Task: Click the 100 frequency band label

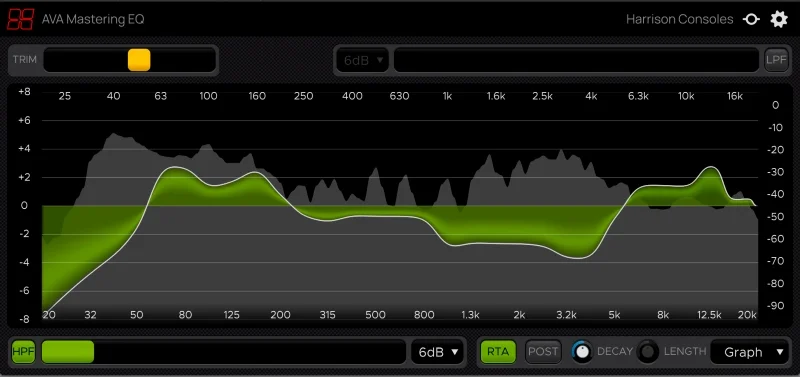Action: 208,96
